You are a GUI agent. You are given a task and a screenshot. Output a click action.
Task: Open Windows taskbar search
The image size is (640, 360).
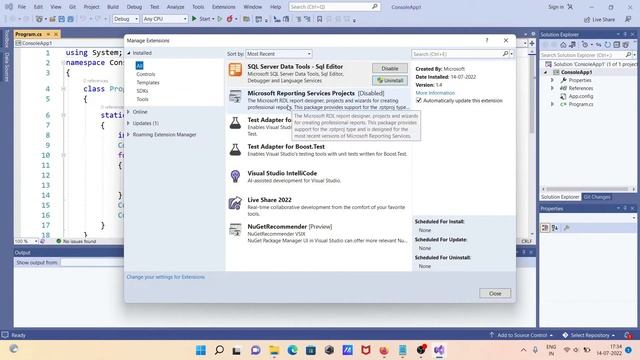(x=219, y=350)
